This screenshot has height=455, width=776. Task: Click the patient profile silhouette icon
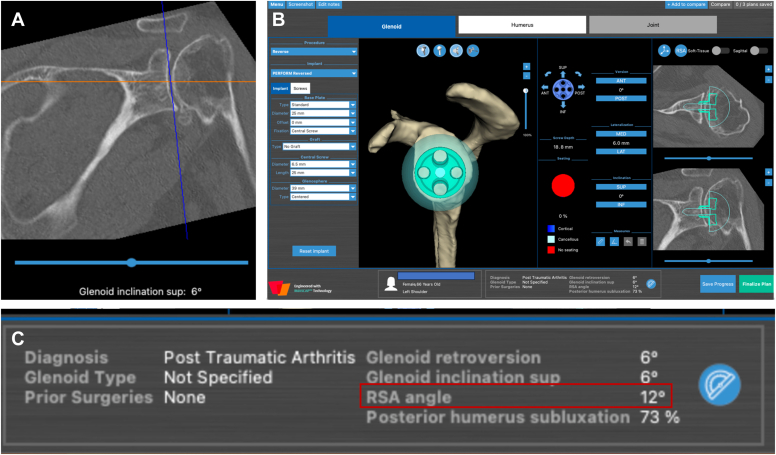(x=387, y=285)
